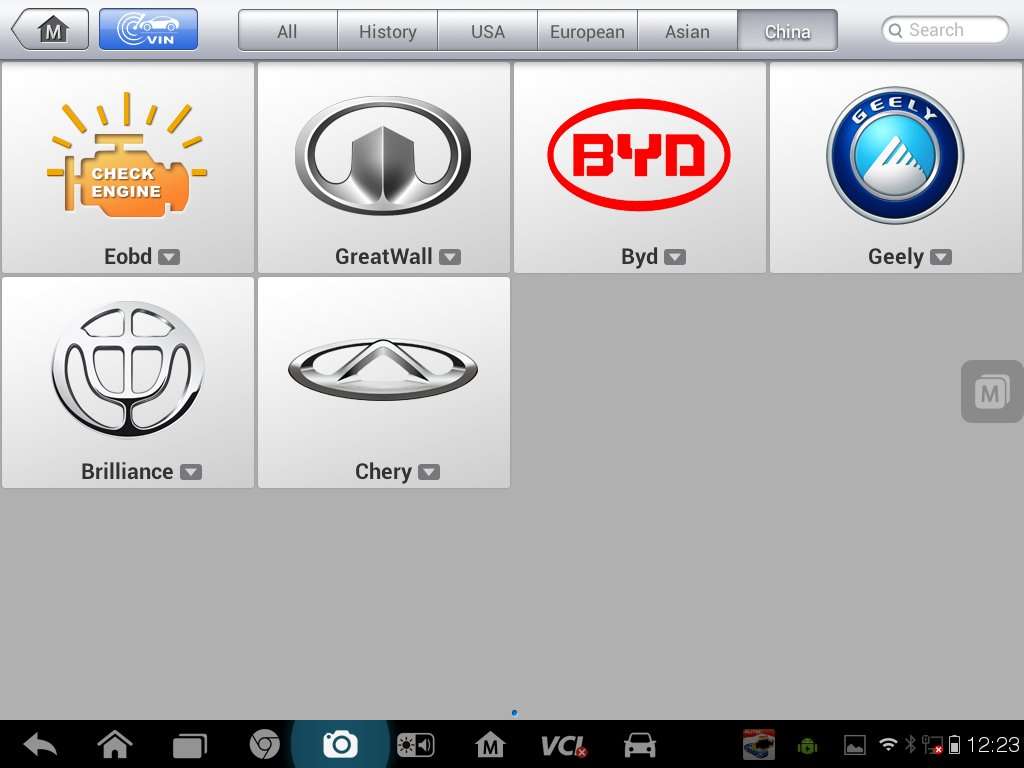Screen dimensions: 1024x768
Task: Tap the GreatWall label text
Action: 383,257
